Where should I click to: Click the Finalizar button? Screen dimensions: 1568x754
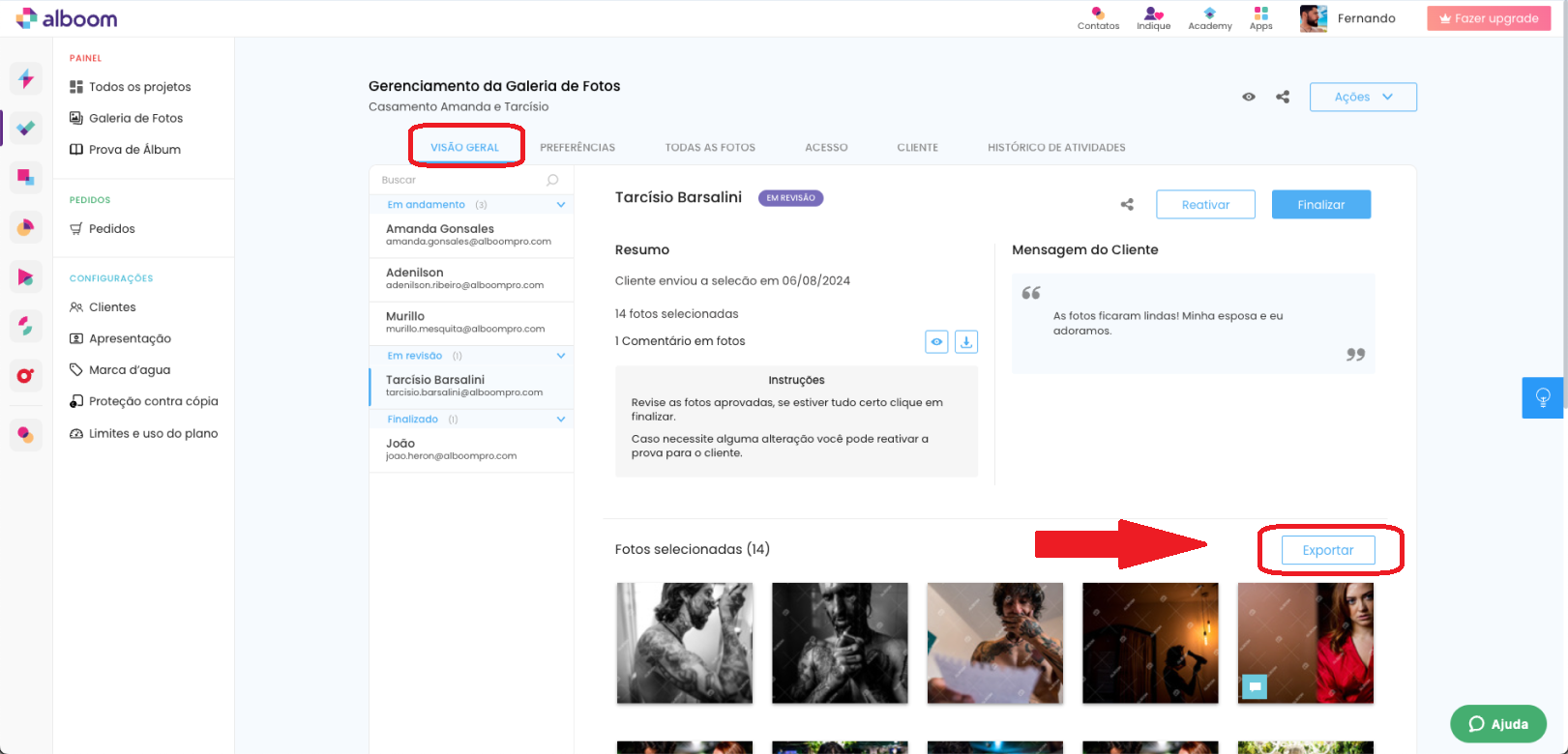[x=1321, y=204]
